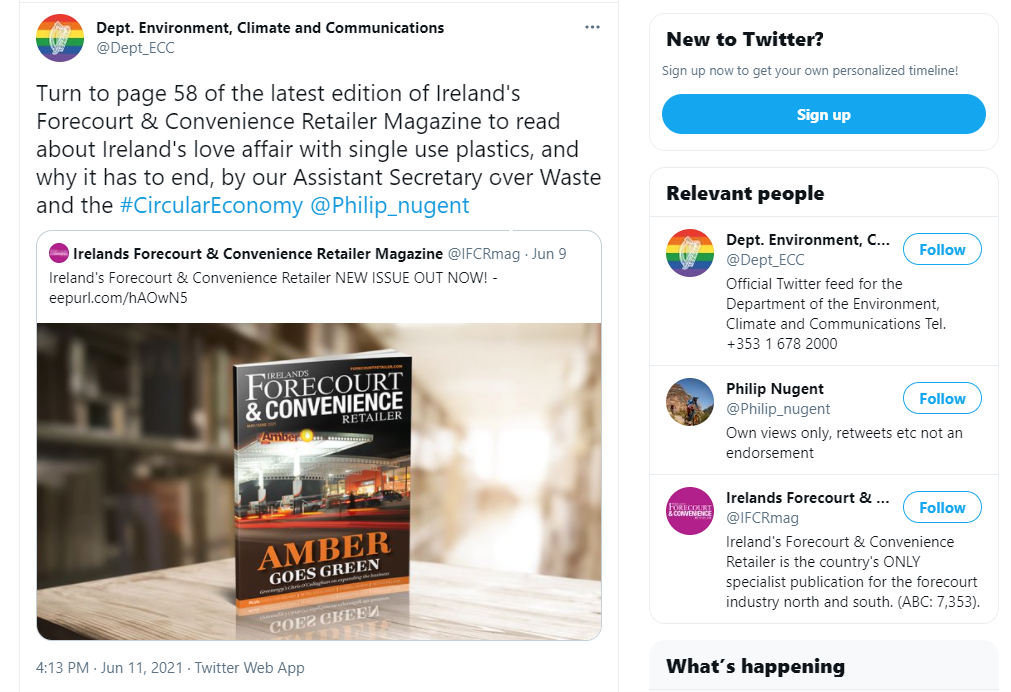Open the tweet's three-dot more menu
Screen dimensions: 1011x692
[593, 27]
